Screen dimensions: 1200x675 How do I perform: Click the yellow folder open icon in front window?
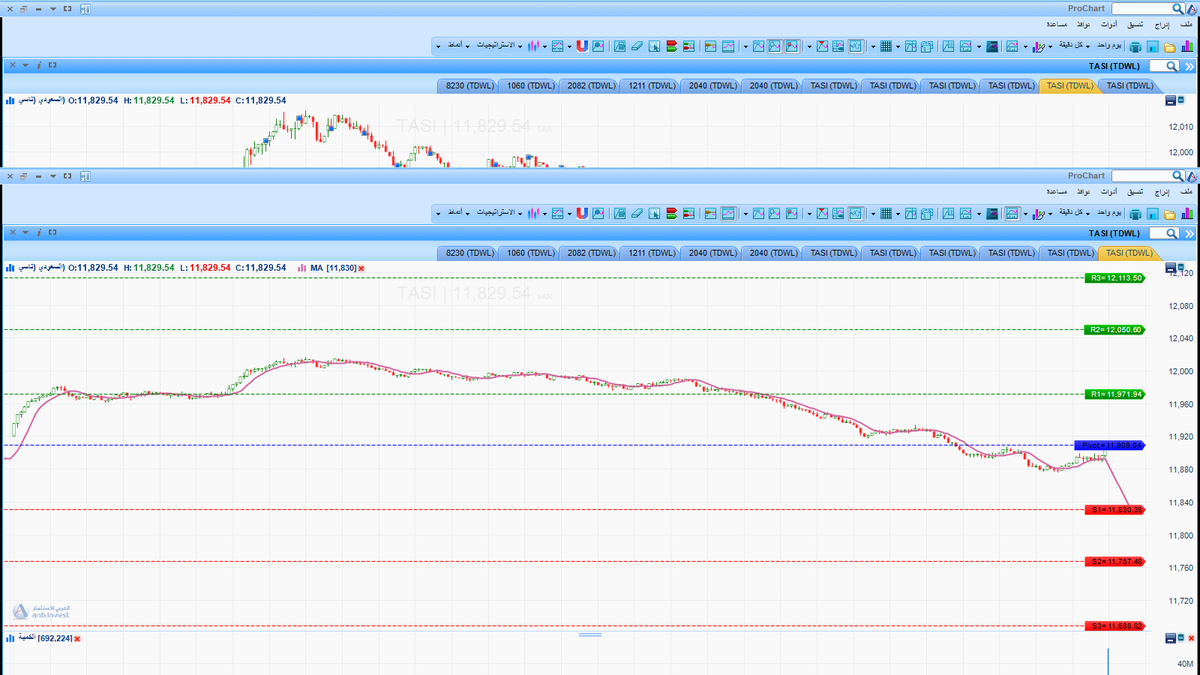pyautogui.click(x=1169, y=214)
